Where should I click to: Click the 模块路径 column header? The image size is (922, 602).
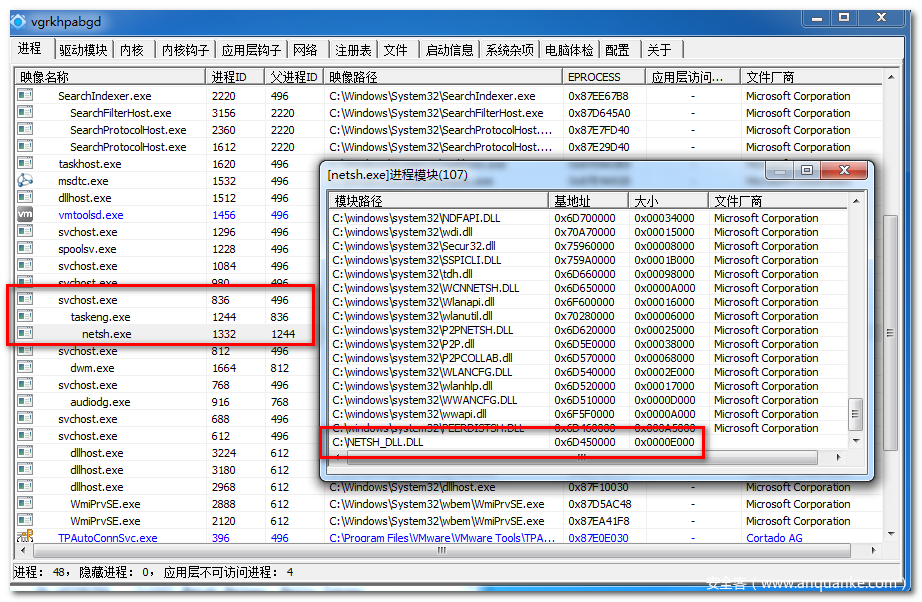coord(438,201)
